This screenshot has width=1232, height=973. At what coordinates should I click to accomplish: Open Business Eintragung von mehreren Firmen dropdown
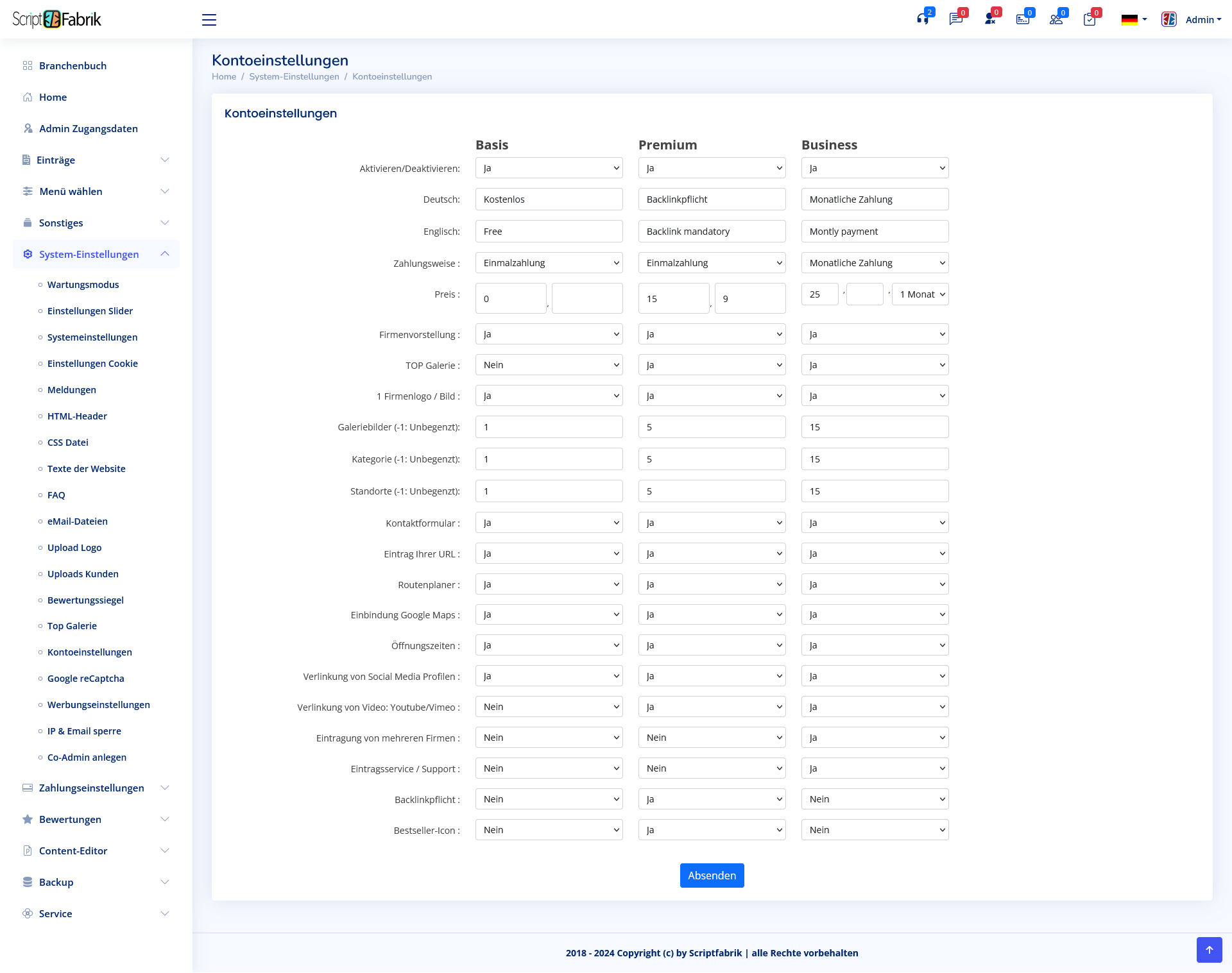[x=875, y=738]
